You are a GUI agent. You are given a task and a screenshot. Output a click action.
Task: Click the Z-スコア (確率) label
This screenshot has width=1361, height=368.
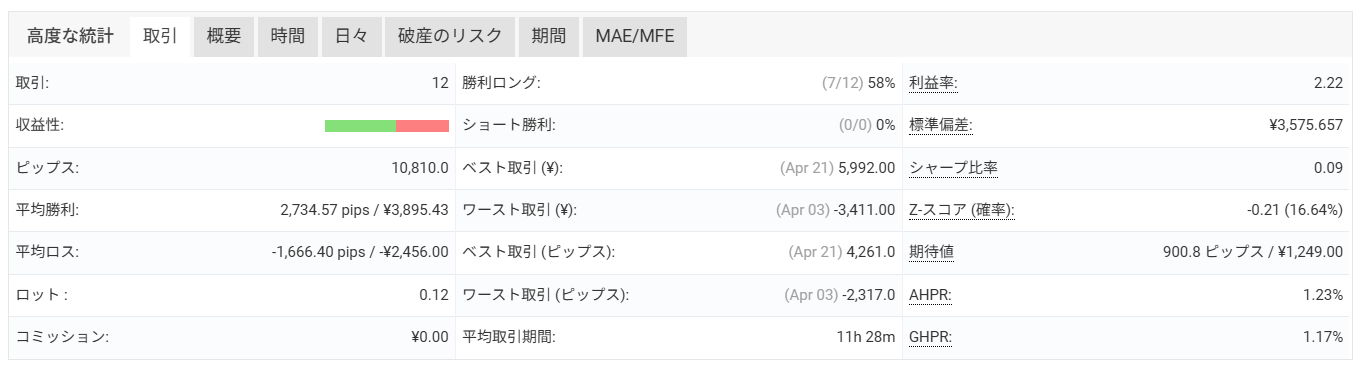(962, 210)
